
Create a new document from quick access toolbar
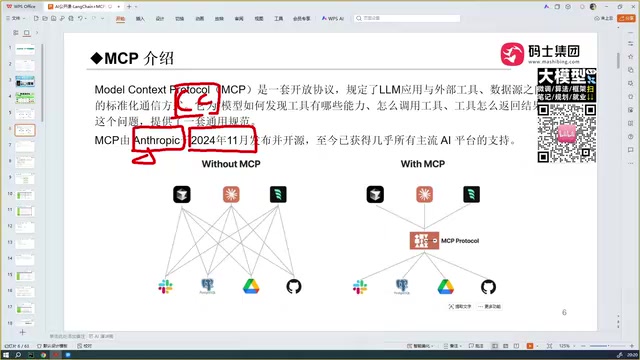click(36, 18)
